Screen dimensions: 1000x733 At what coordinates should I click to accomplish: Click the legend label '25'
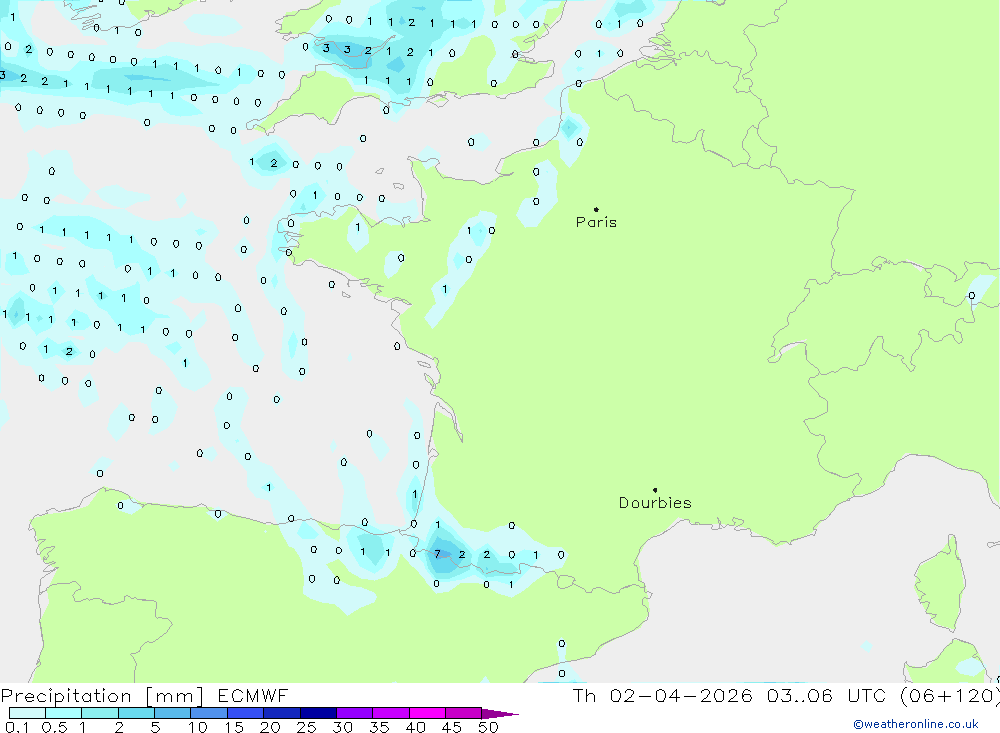point(306,727)
